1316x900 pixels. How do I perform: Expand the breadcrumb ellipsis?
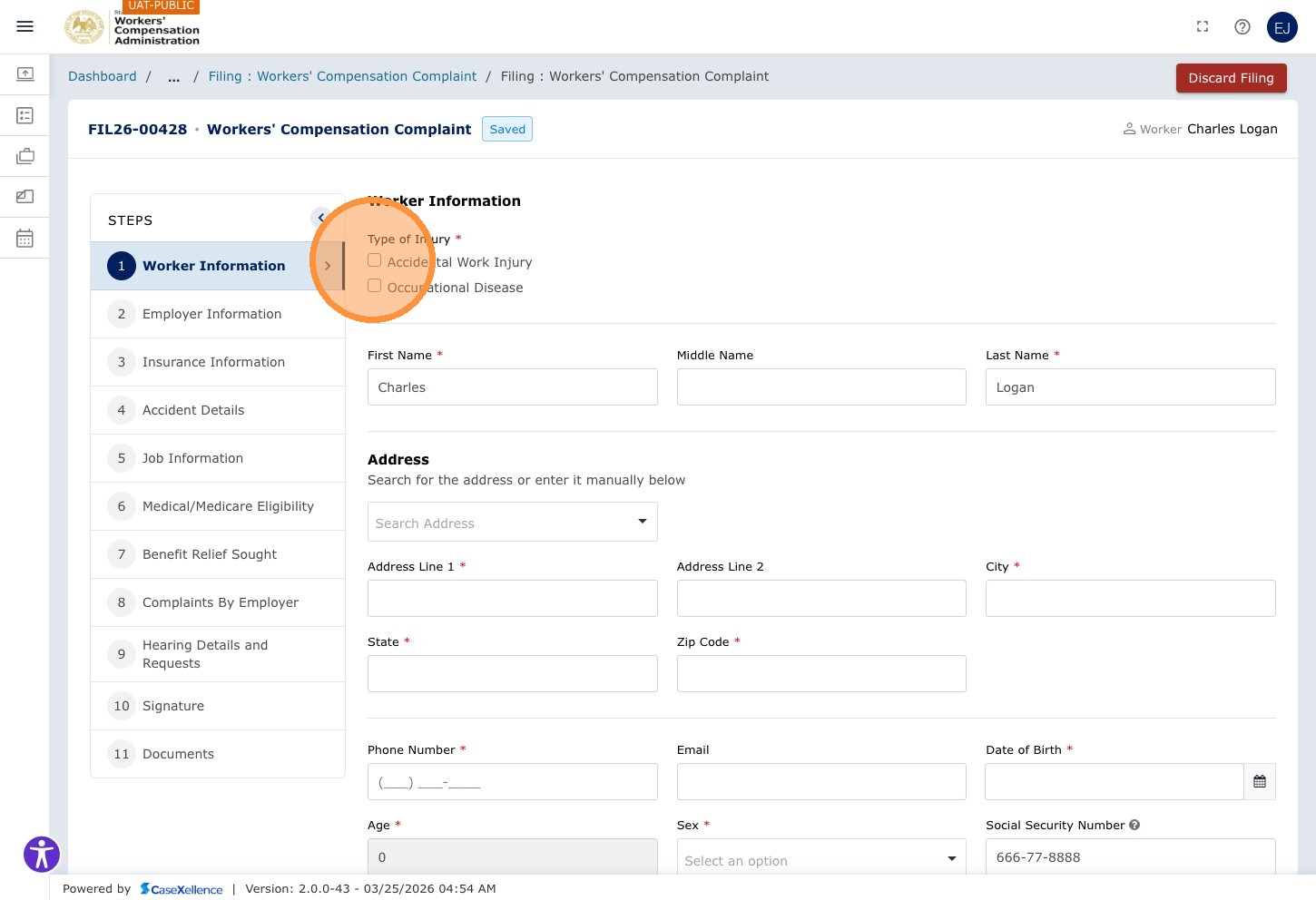pyautogui.click(x=173, y=77)
